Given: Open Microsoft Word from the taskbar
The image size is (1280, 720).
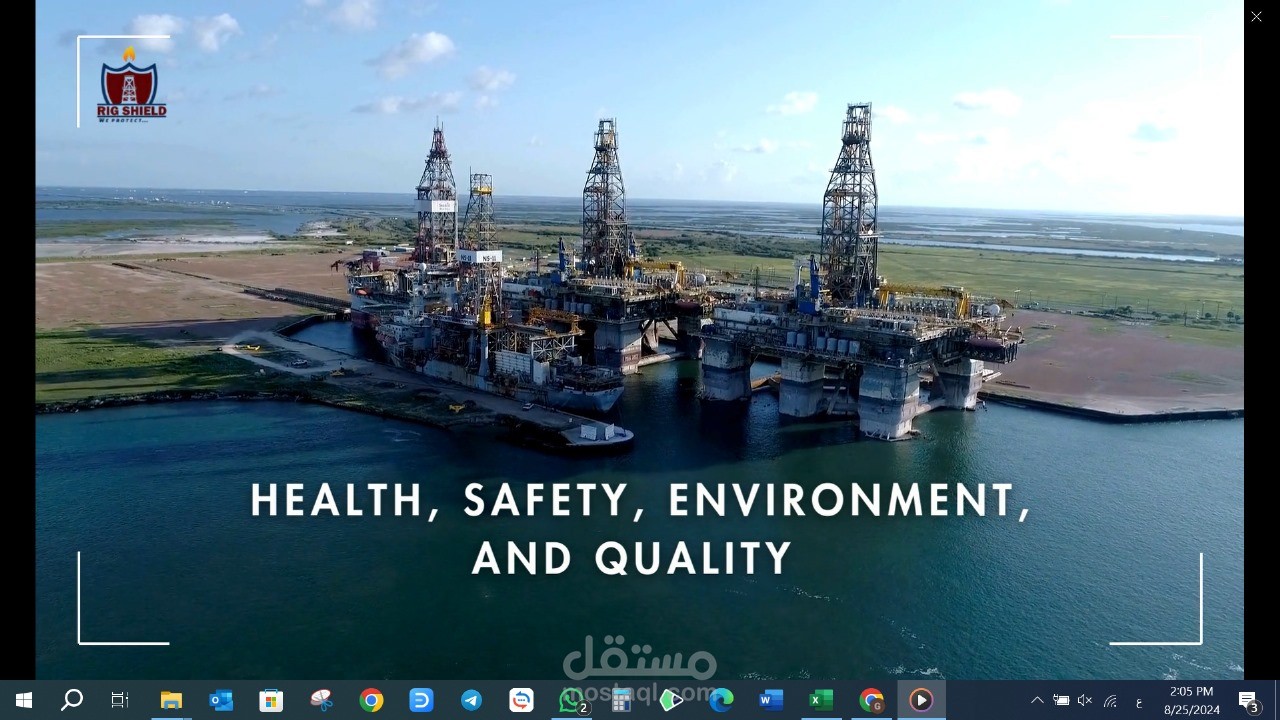Looking at the screenshot, I should [x=771, y=700].
